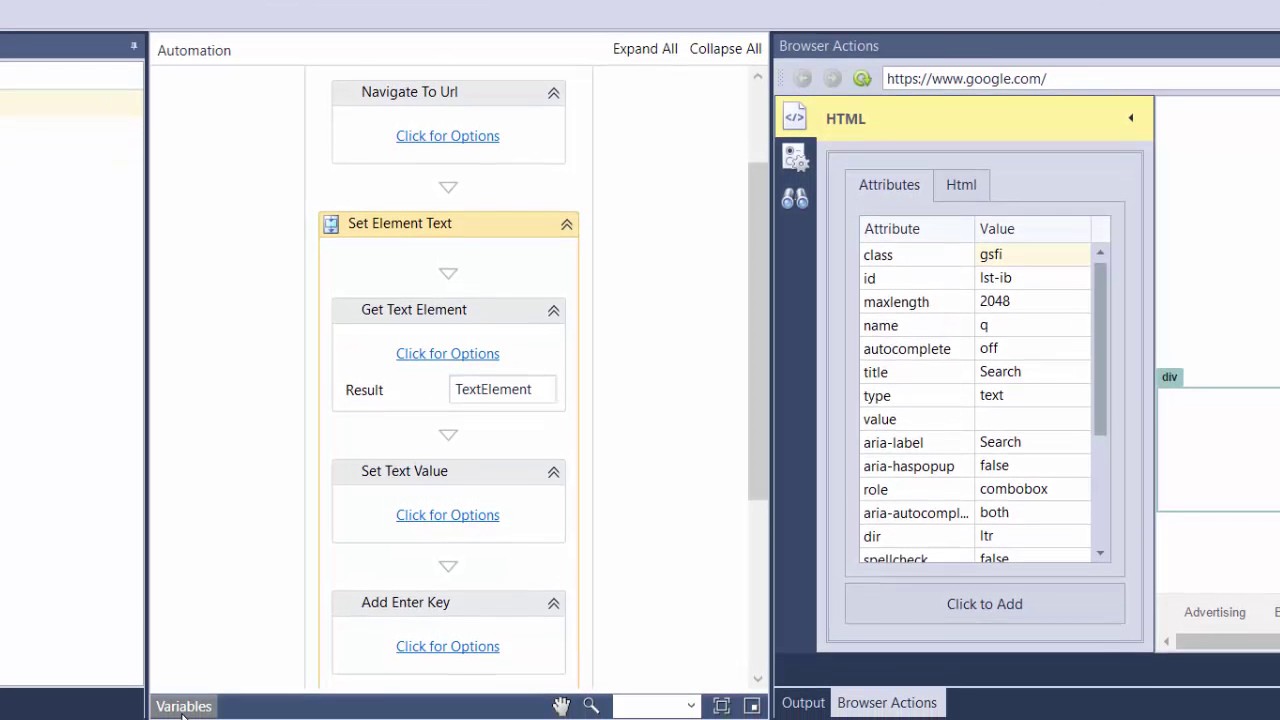Click the maxlength value 2048

995,301
